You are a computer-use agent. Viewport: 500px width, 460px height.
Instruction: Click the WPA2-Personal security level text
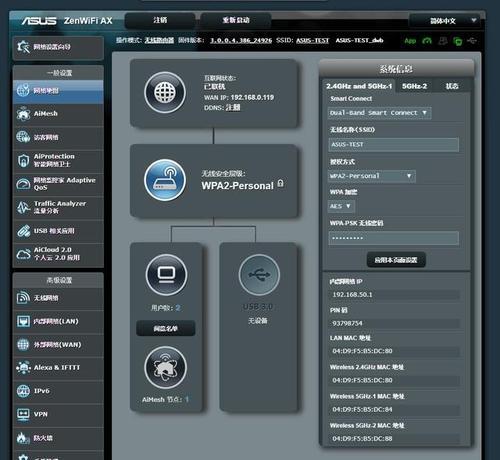pos(237,186)
